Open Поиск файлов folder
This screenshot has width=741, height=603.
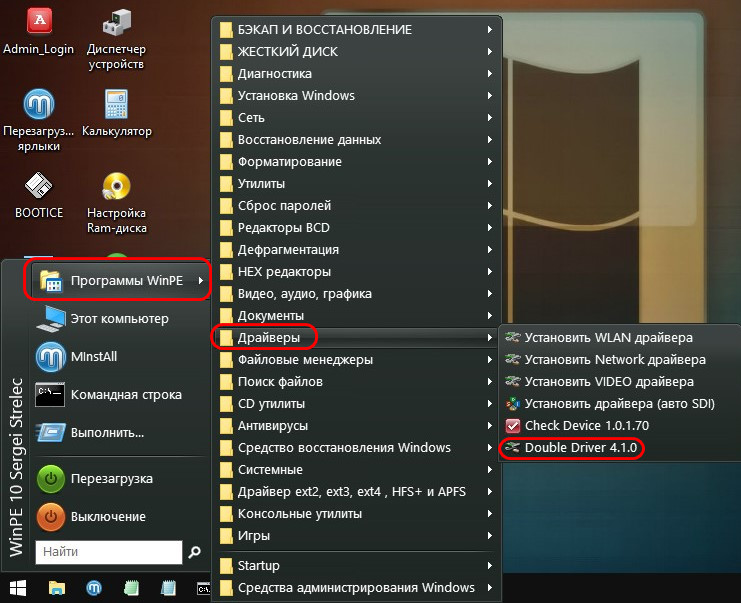pos(357,382)
